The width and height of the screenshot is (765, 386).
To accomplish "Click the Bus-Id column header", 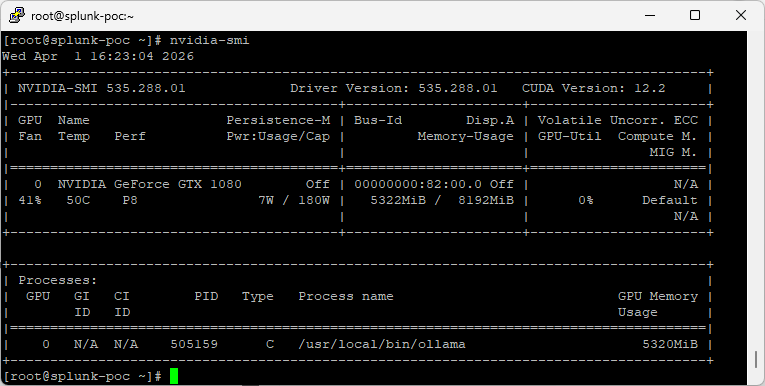I will [378, 120].
